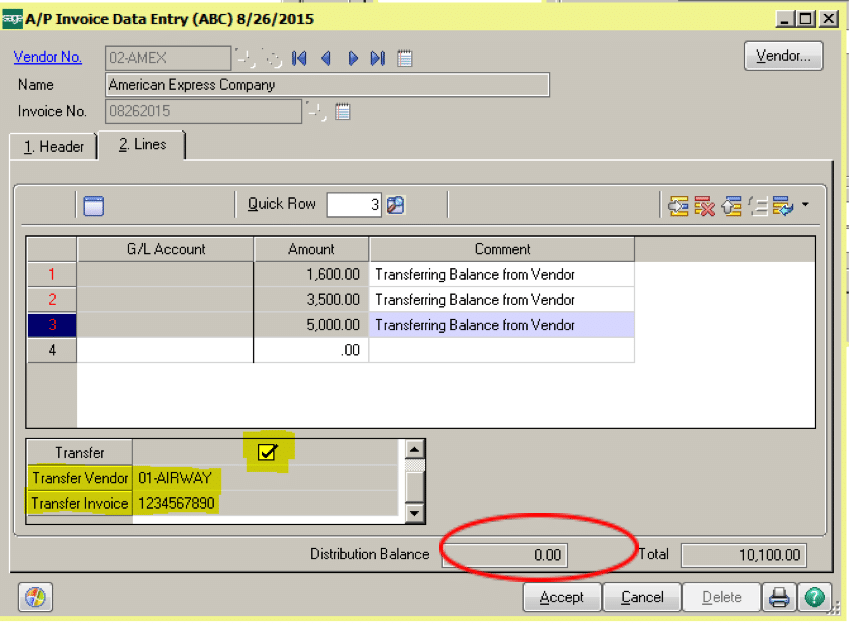Go to the next vendor record
The height and width of the screenshot is (624, 849).
tap(352, 59)
